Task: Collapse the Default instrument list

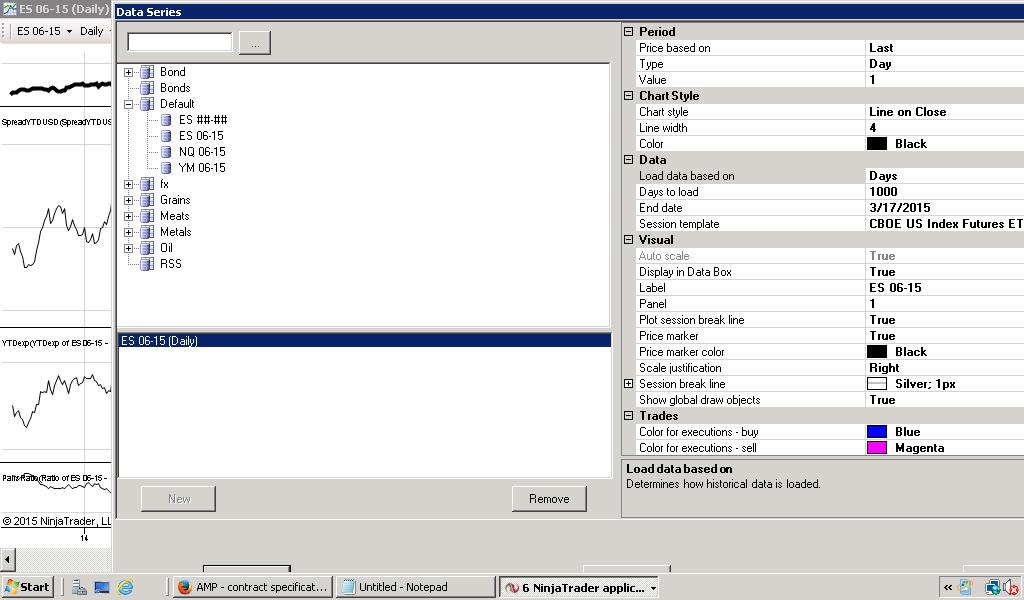Action: coord(129,104)
